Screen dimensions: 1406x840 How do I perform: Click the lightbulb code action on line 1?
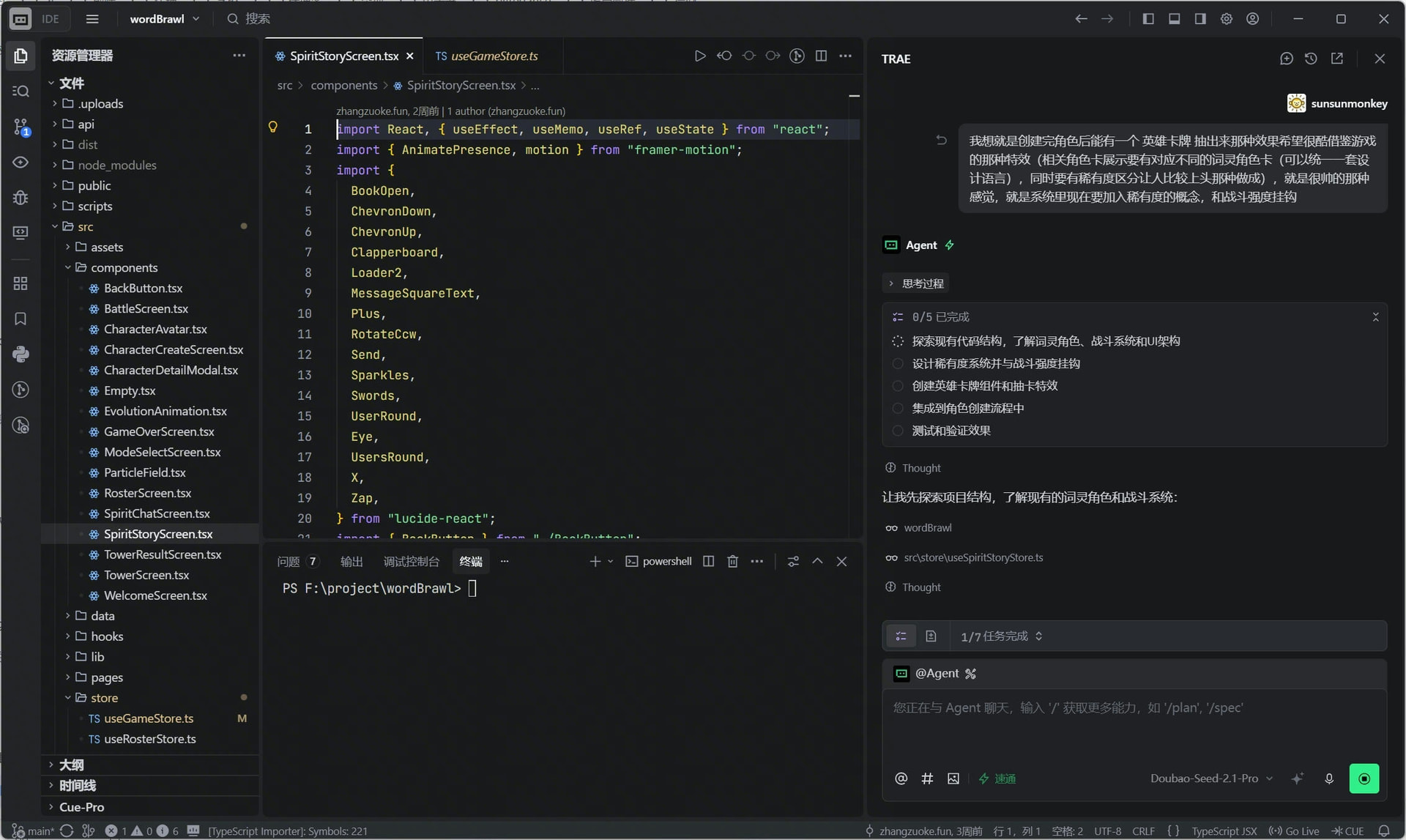pos(272,127)
